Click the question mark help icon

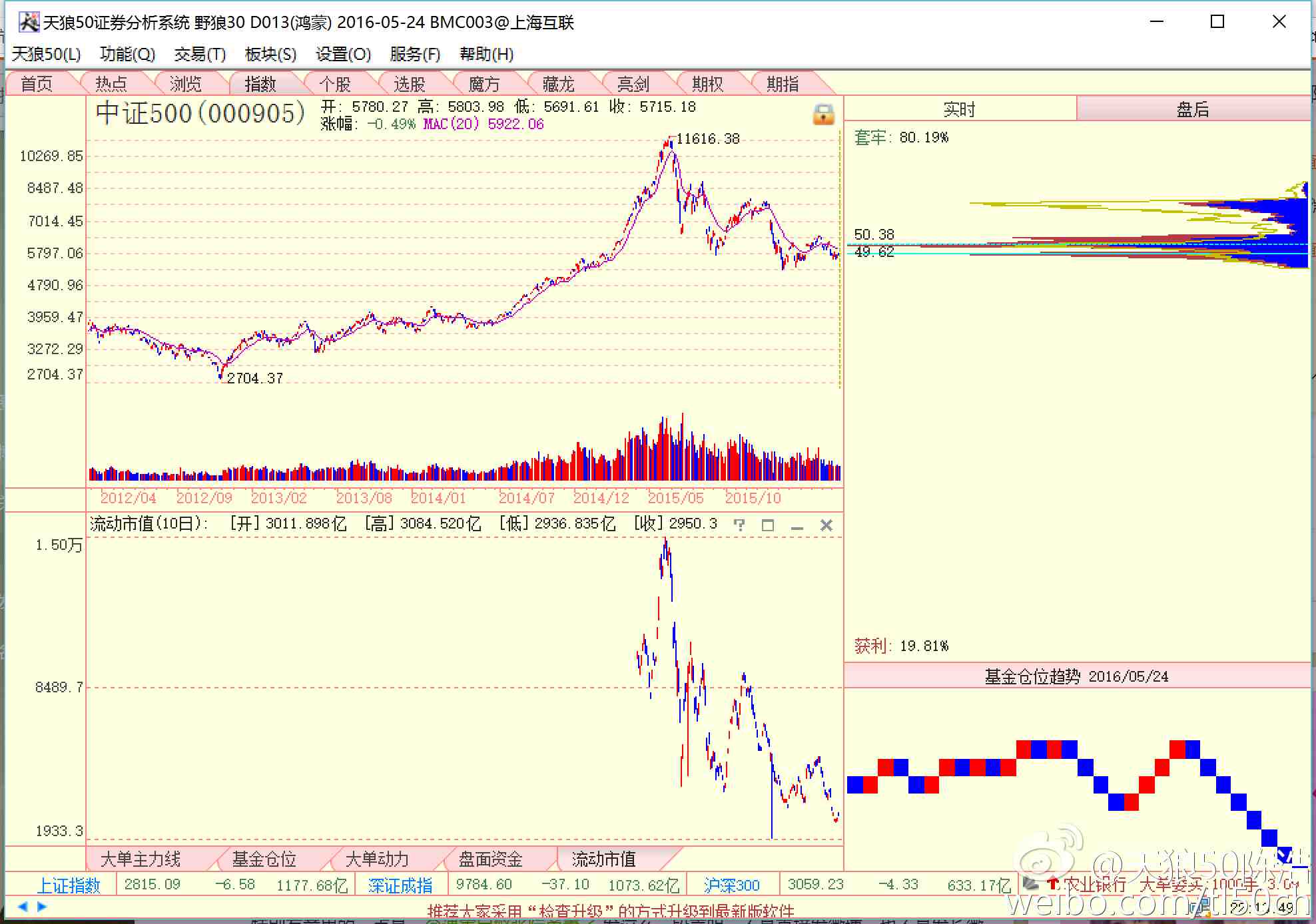(x=739, y=525)
